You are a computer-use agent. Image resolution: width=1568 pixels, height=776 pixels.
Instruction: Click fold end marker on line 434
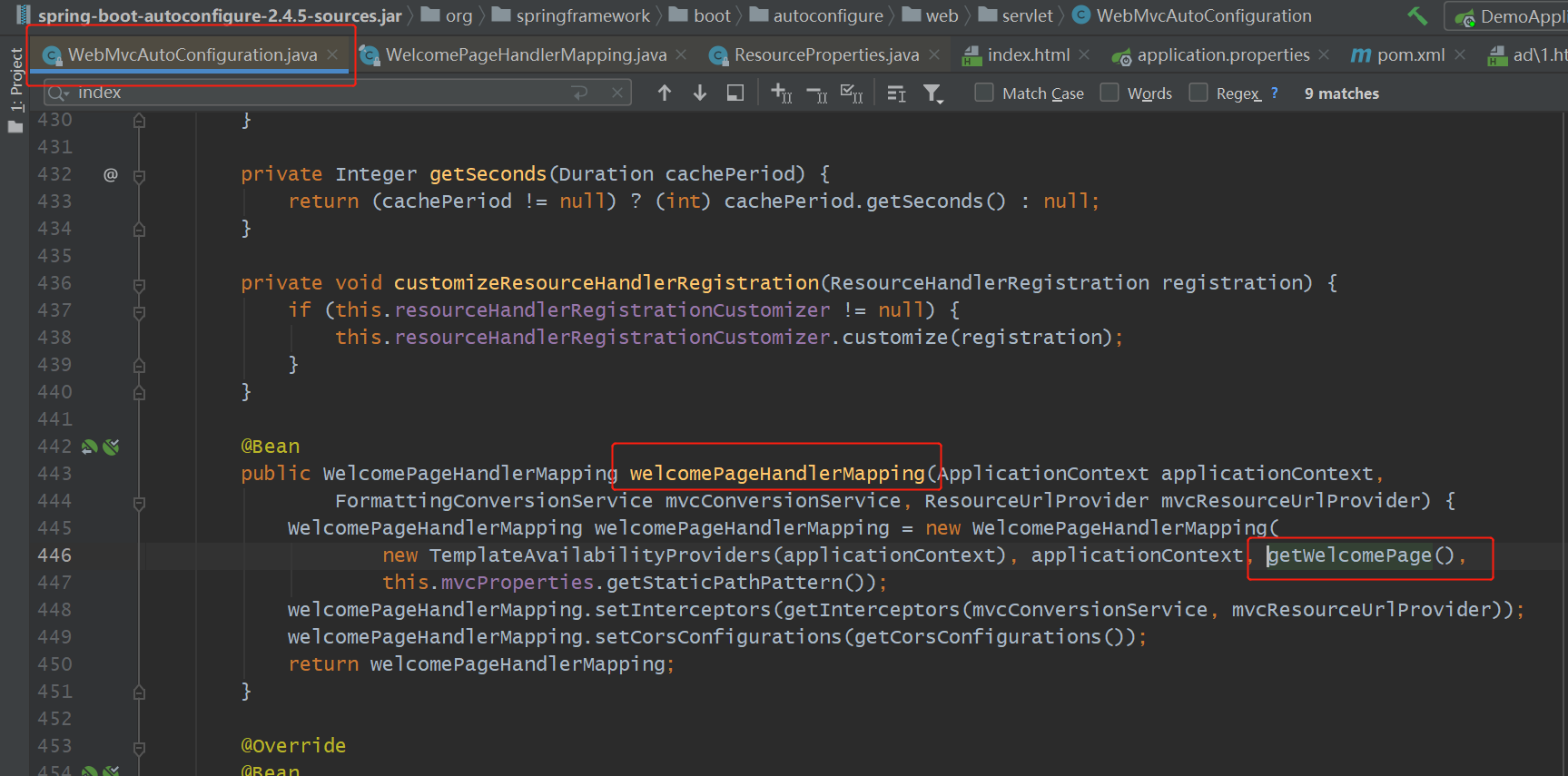(139, 229)
